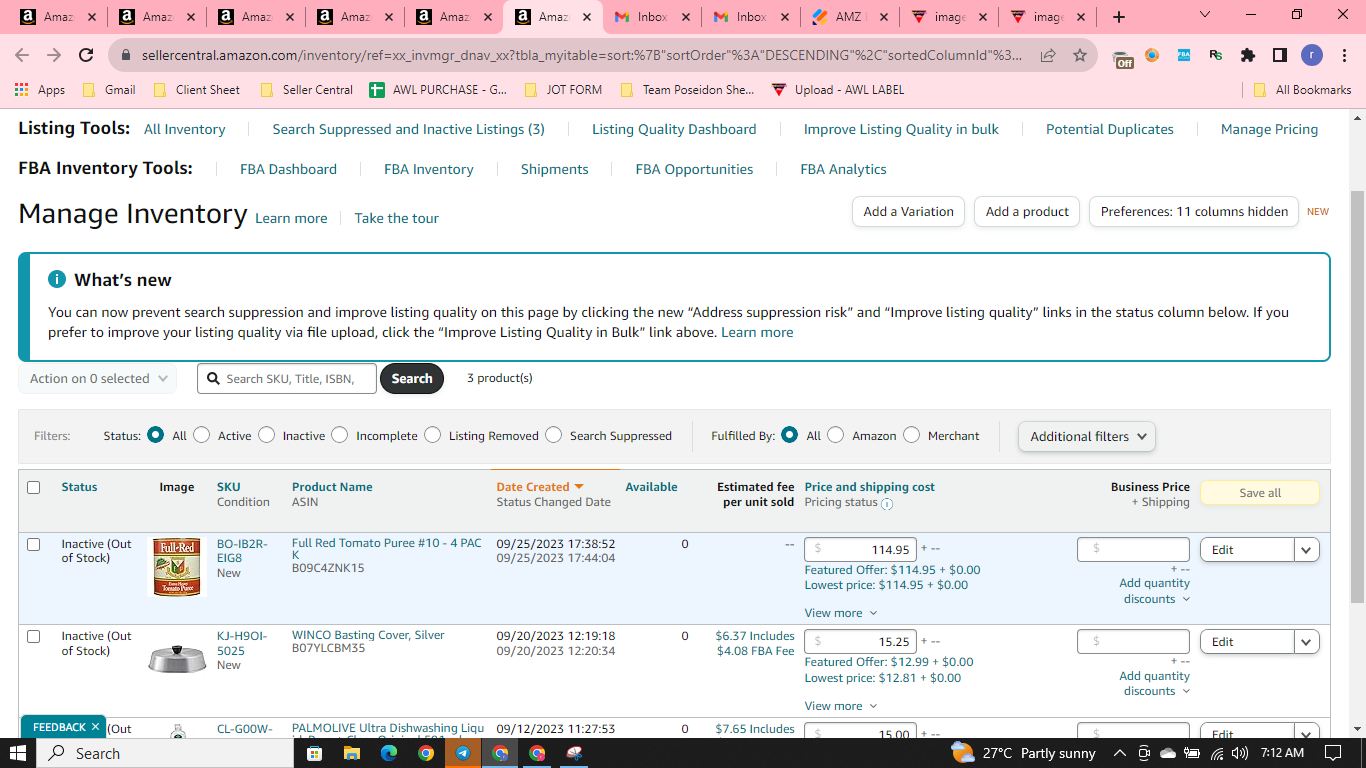Sort by the Date Created column header
1366x768 pixels.
pos(540,487)
